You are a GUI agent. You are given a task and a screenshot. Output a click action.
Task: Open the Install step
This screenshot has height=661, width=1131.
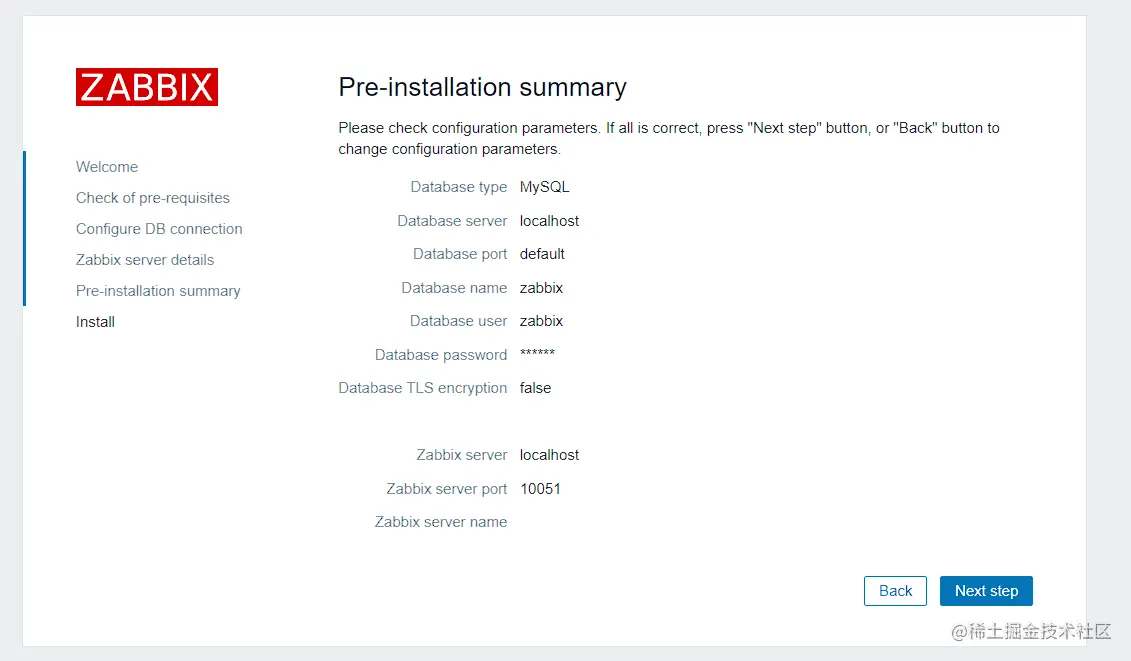point(95,321)
